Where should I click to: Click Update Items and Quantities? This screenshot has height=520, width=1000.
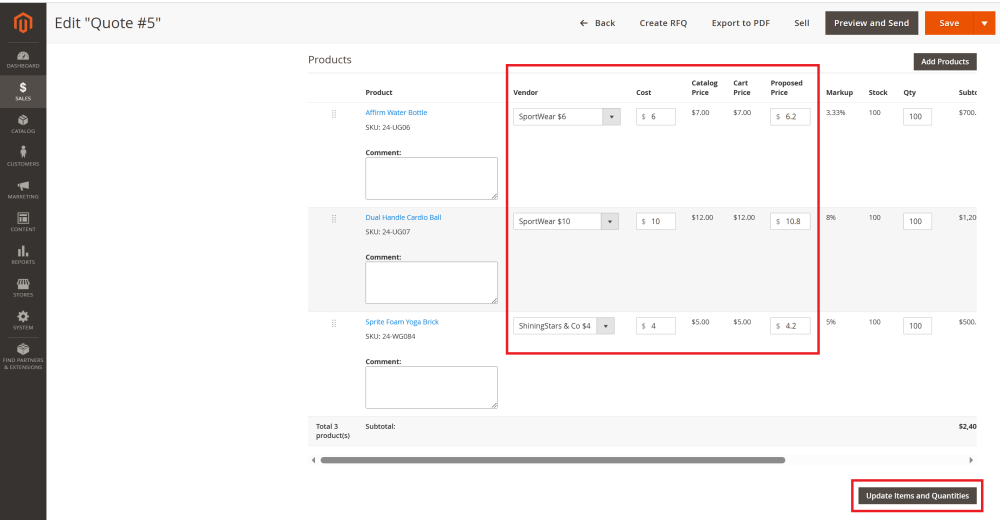click(x=917, y=496)
